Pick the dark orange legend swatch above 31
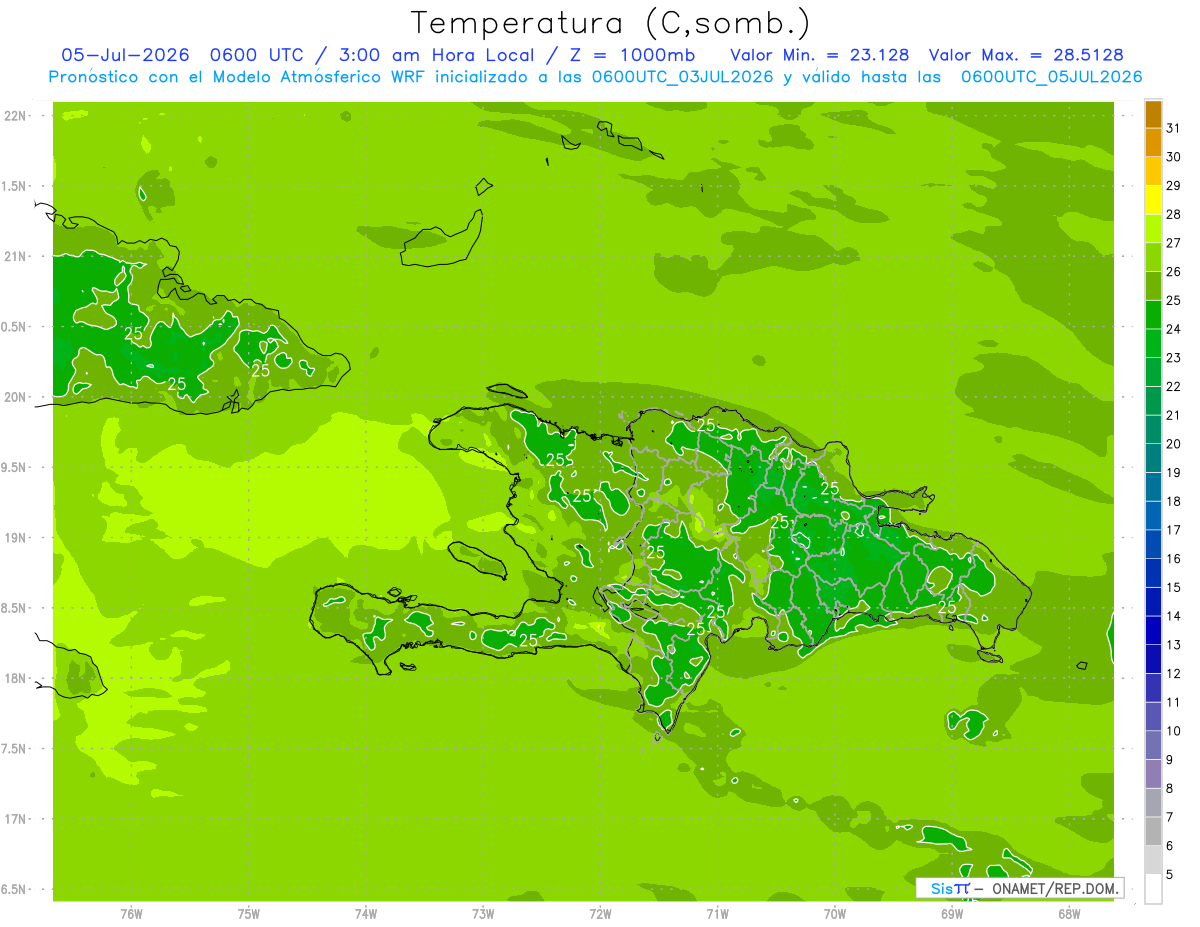Image resolution: width=1200 pixels, height=927 pixels. tap(1153, 115)
